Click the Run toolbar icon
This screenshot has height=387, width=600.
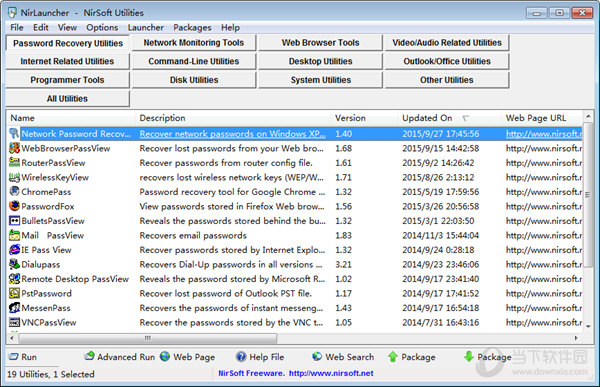tap(13, 357)
